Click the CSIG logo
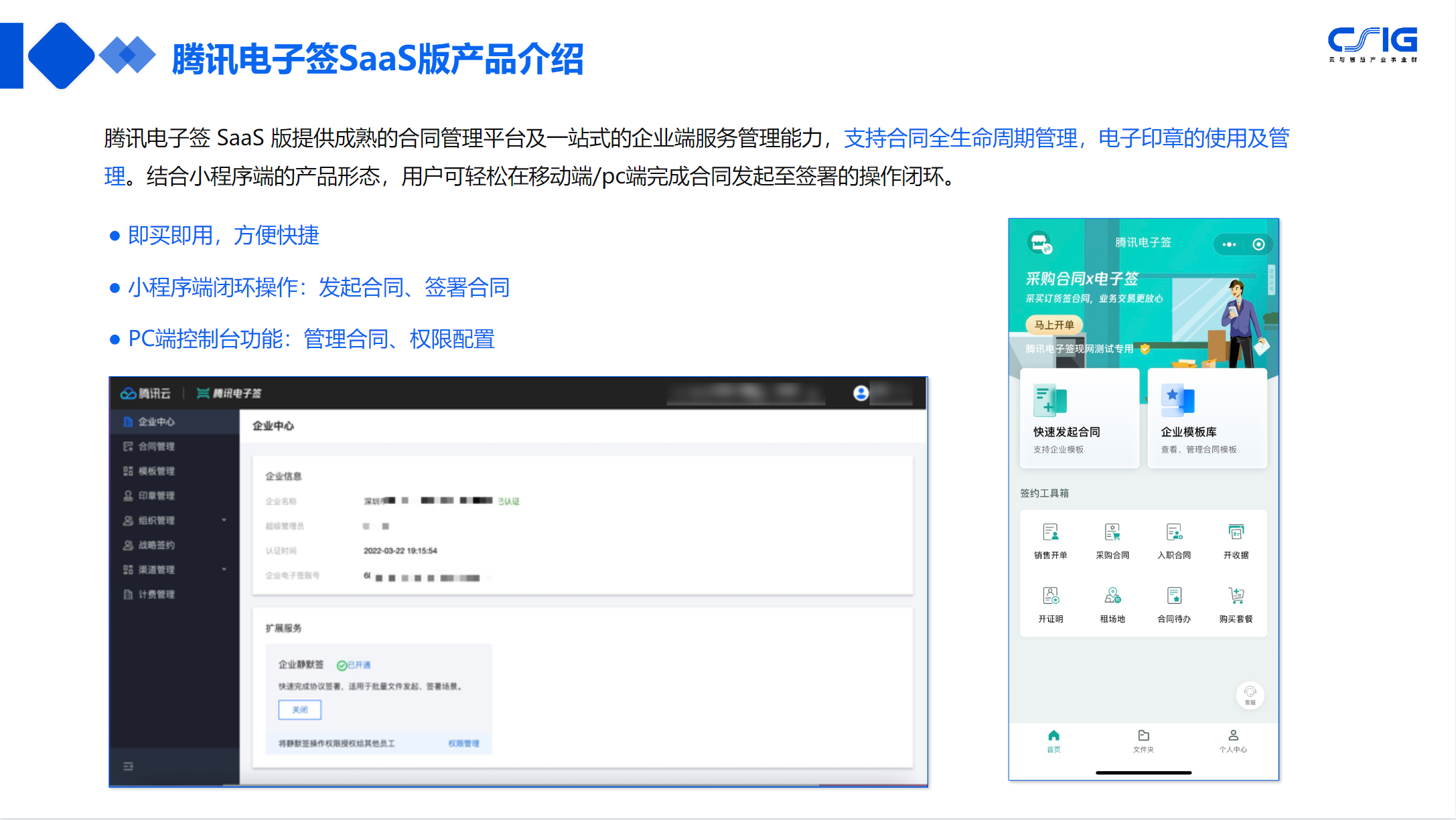1456x820 pixels. coord(1372,44)
